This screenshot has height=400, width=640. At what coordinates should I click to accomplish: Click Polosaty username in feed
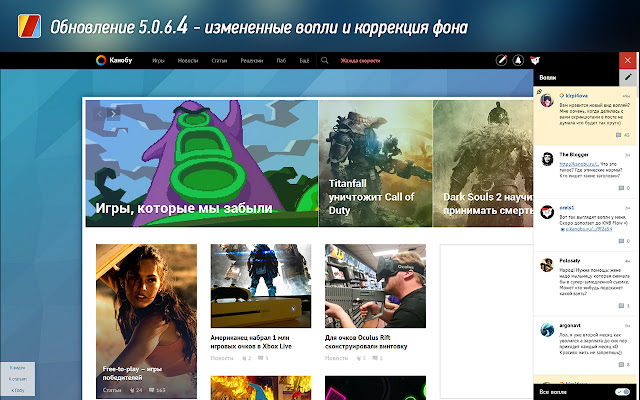click(x=570, y=260)
